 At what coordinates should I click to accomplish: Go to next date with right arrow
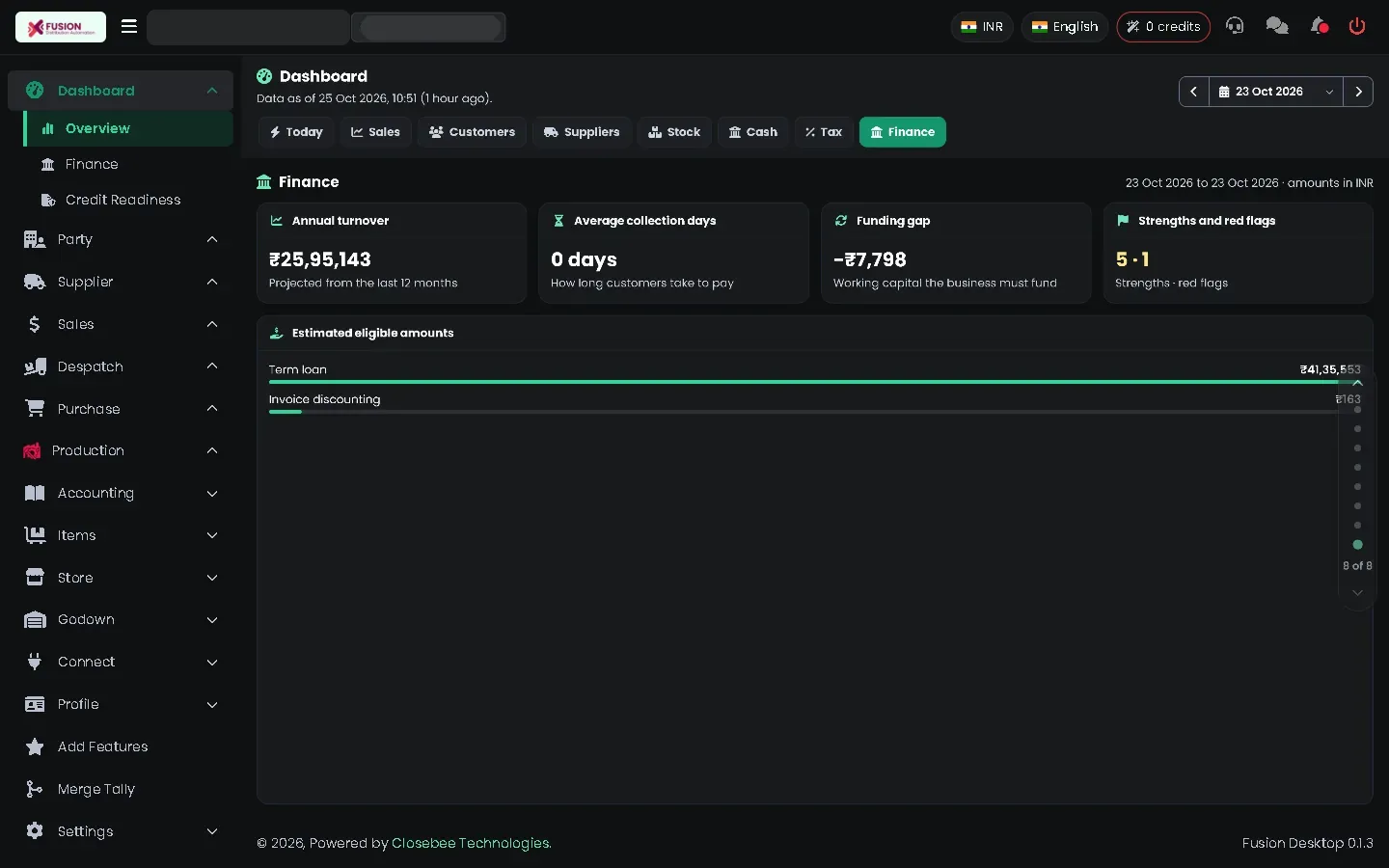1358,92
